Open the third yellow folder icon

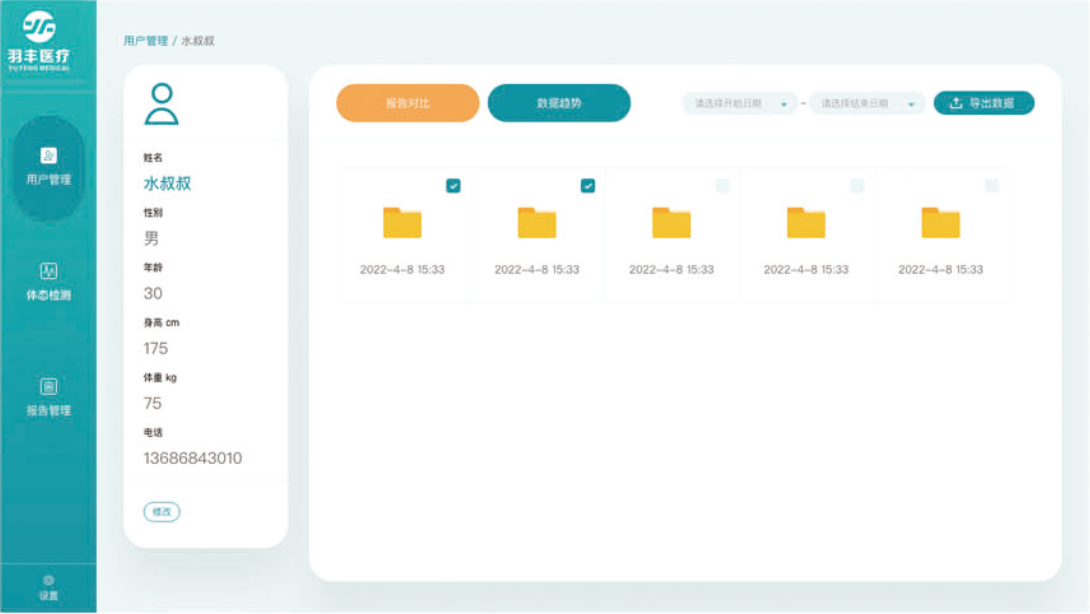pos(671,222)
